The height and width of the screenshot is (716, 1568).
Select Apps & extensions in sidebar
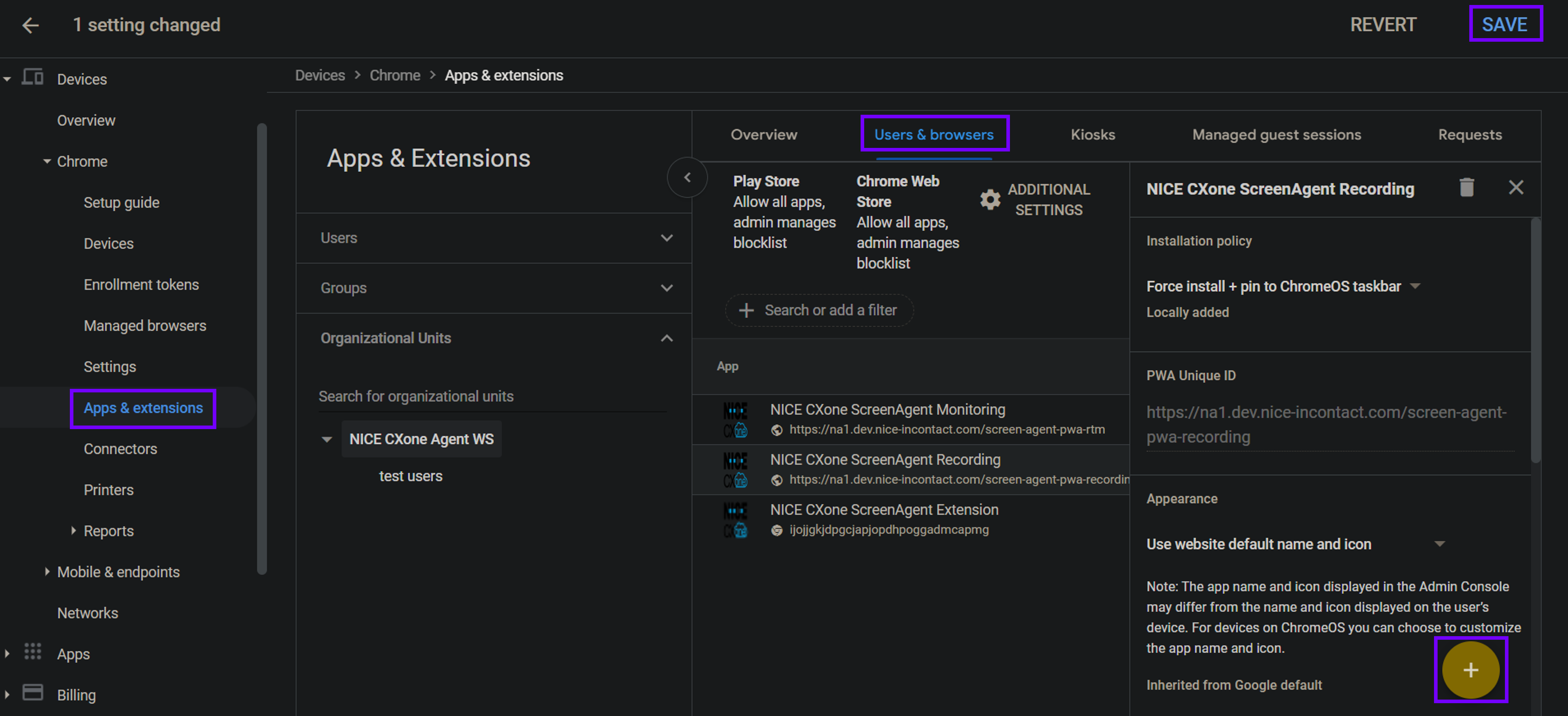[143, 408]
